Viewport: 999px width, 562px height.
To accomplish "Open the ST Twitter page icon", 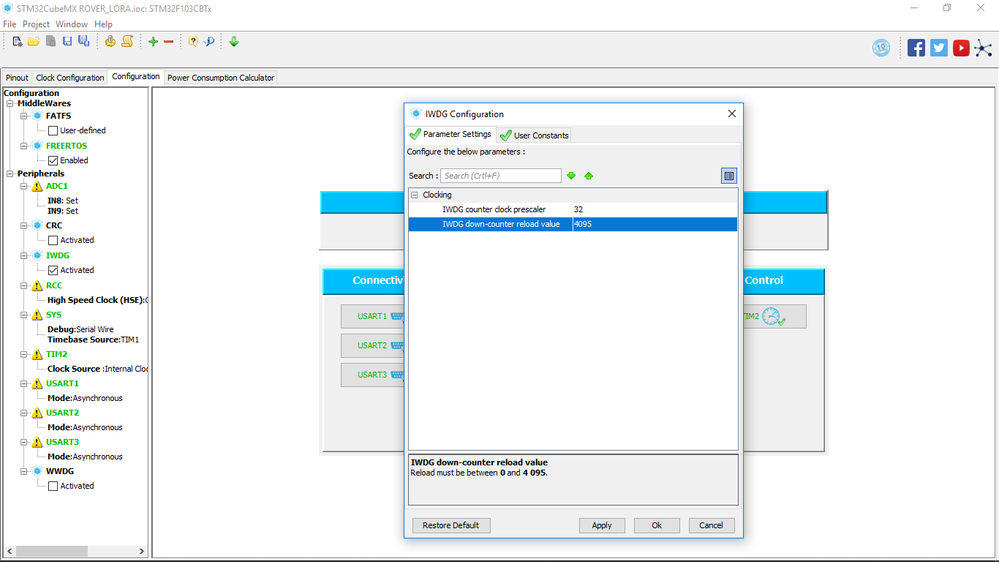I will pos(938,48).
